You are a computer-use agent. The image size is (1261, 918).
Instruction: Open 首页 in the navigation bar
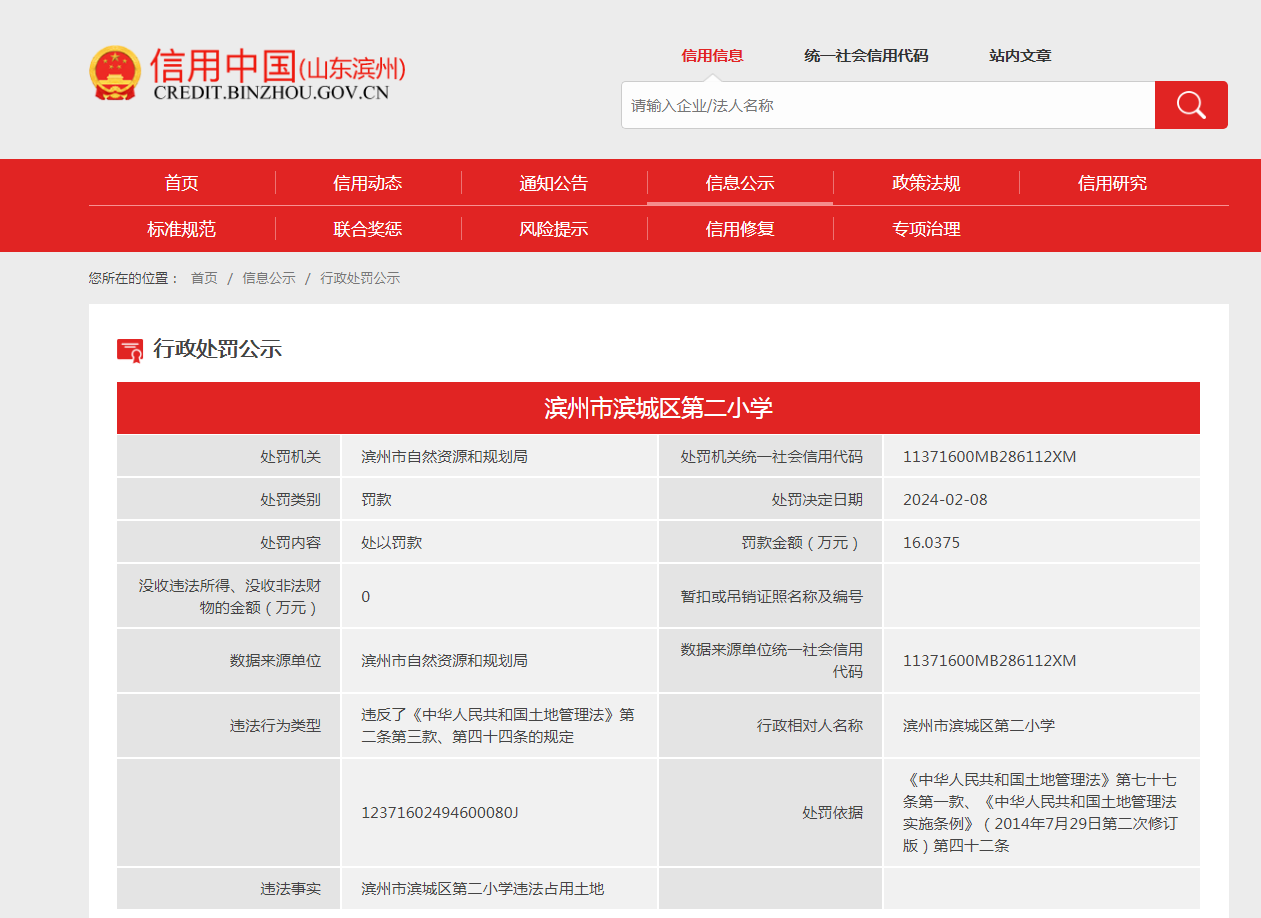pyautogui.click(x=181, y=183)
